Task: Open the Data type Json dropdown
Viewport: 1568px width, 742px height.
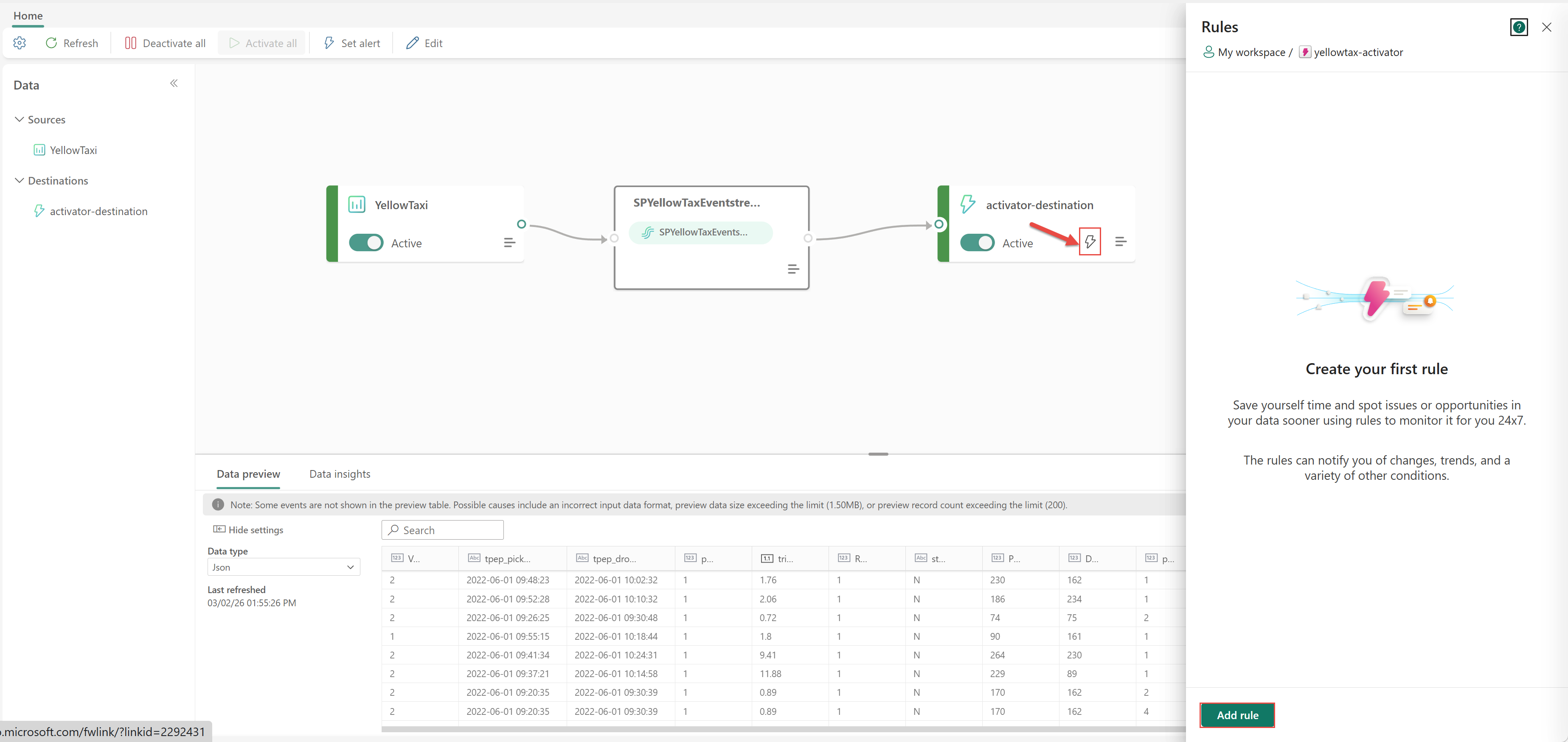Action: pos(283,567)
